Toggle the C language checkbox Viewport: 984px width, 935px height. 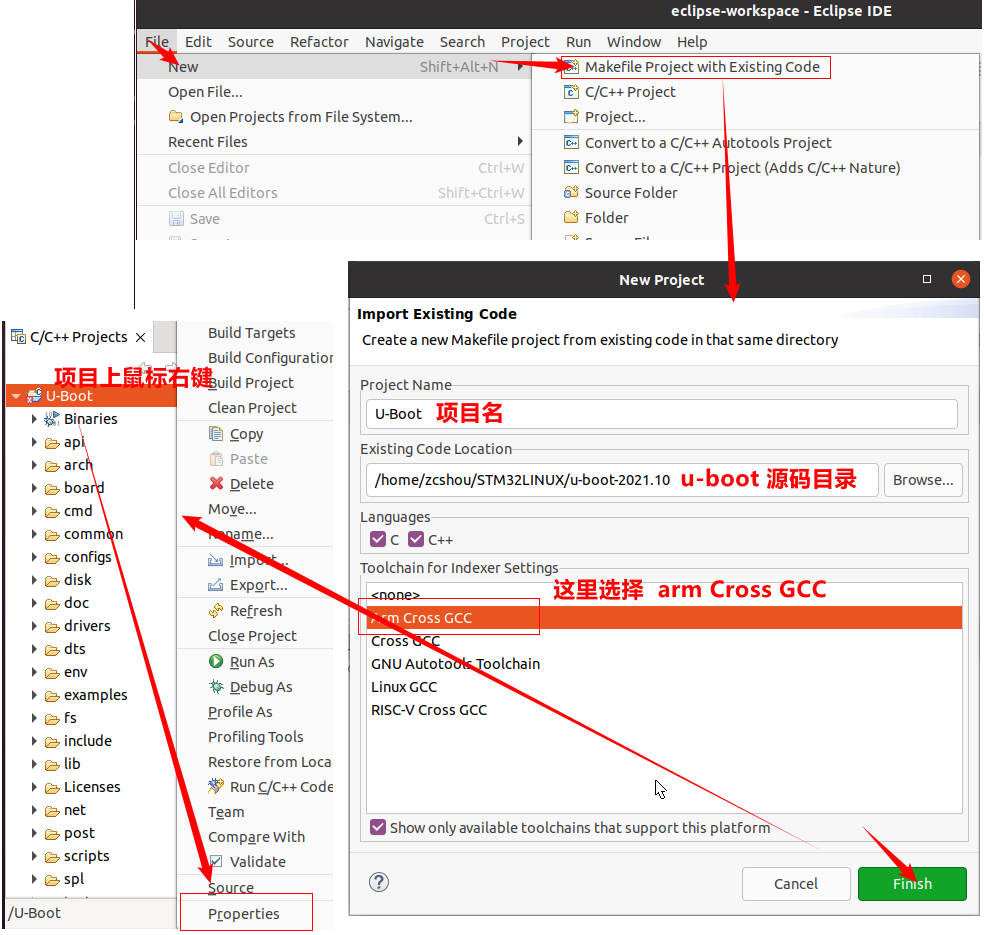pyautogui.click(x=378, y=539)
